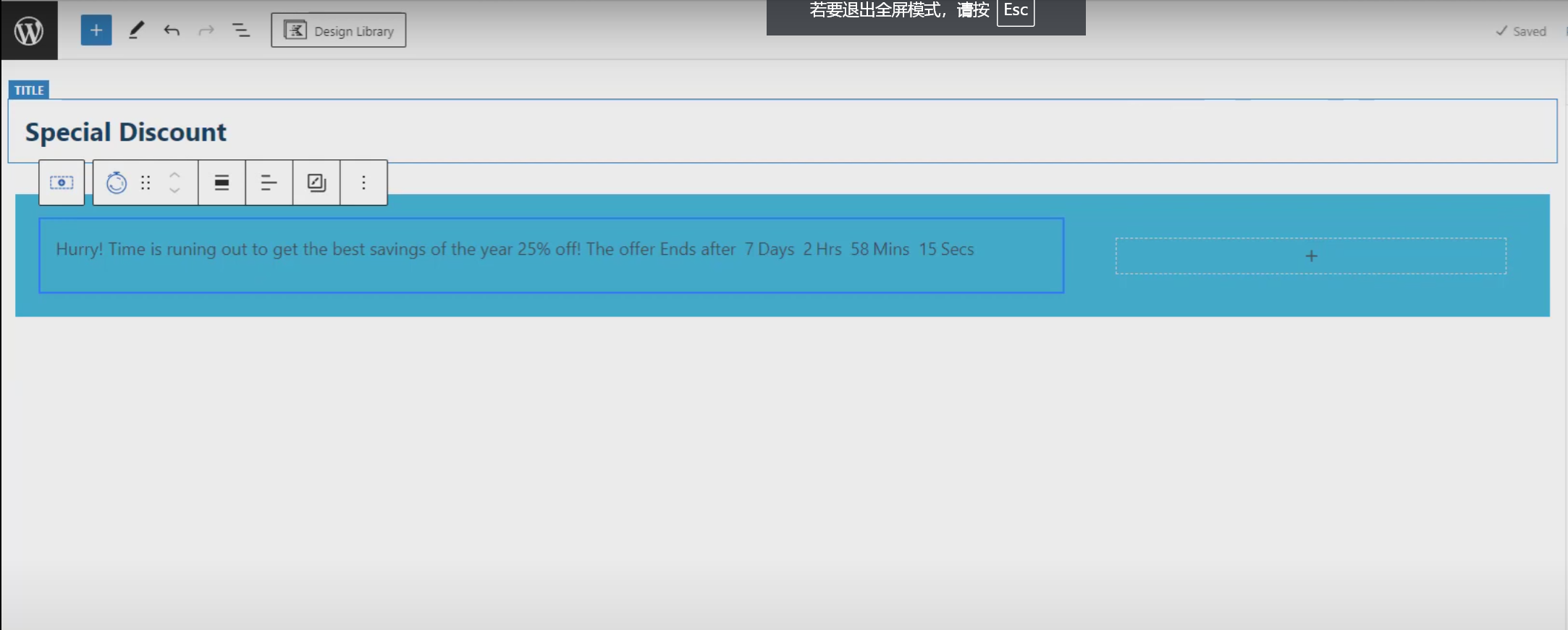Move the block up with the up arrow
The image size is (1568, 630).
[x=174, y=175]
